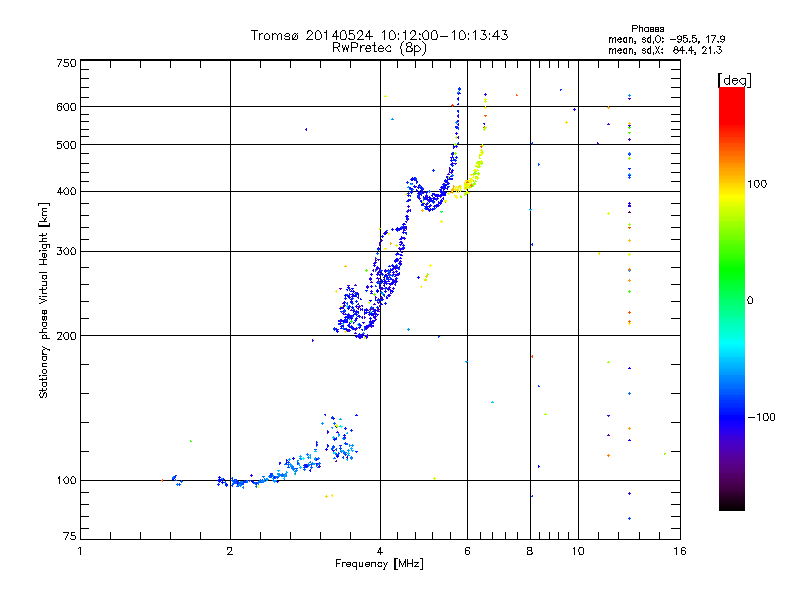The height and width of the screenshot is (600, 800).
Task: Click x-axis tick label "6"
Action: [x=467, y=551]
